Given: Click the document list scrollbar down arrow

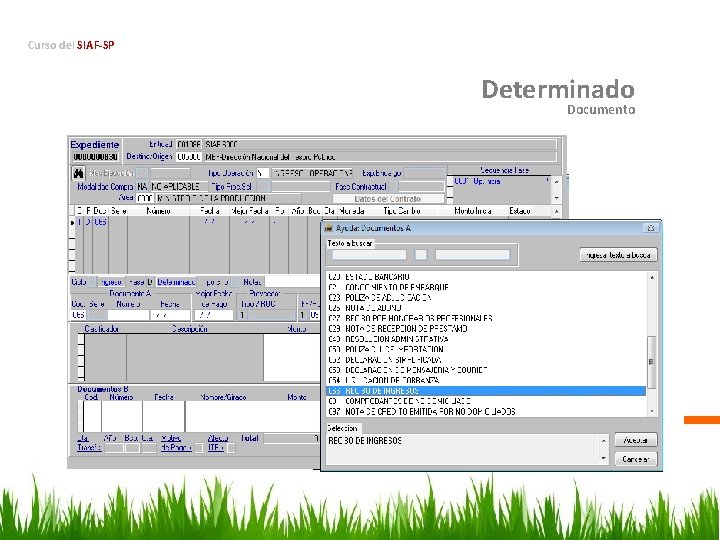Looking at the screenshot, I should click(652, 412).
